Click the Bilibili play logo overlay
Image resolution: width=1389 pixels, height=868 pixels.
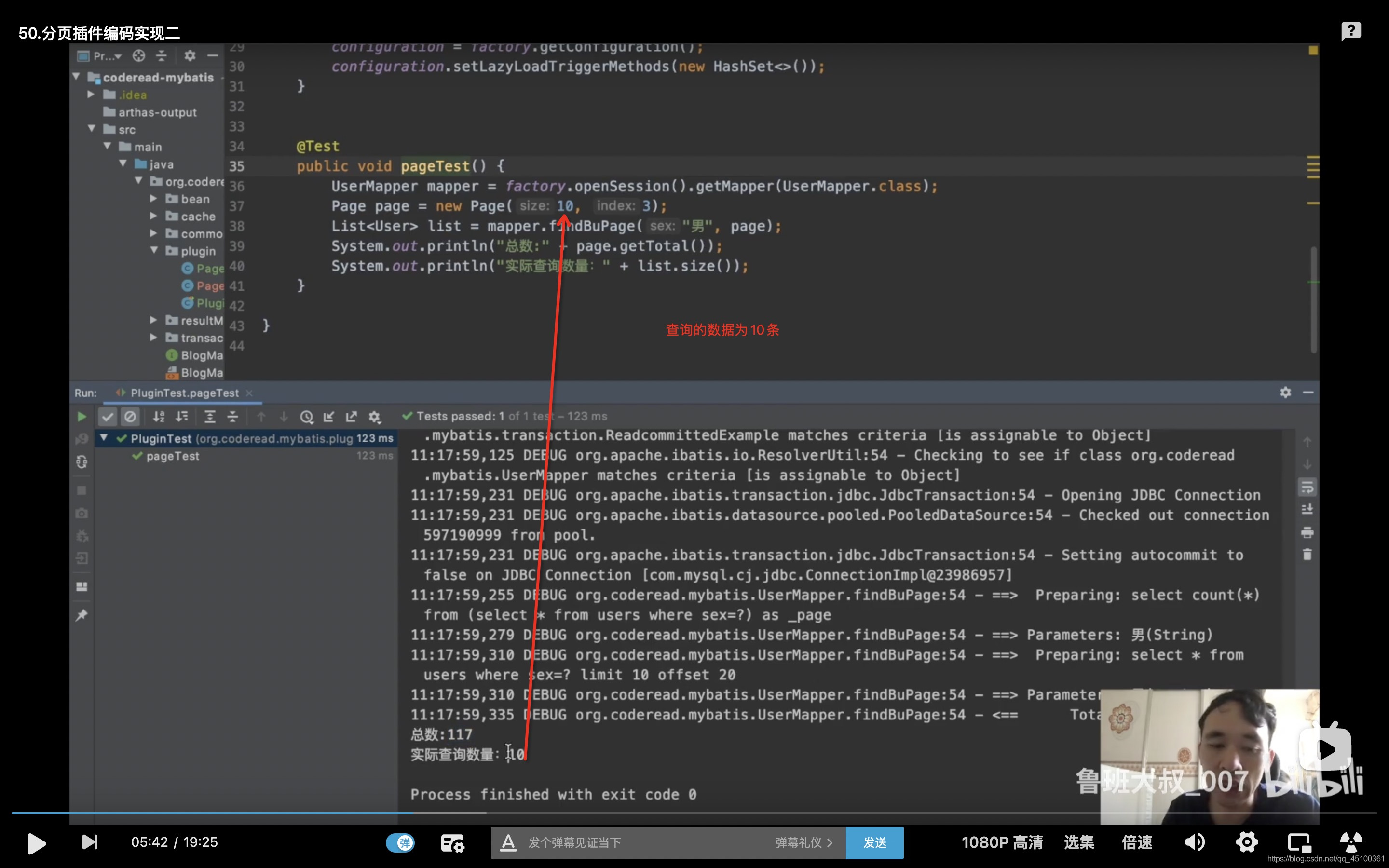point(1326,748)
